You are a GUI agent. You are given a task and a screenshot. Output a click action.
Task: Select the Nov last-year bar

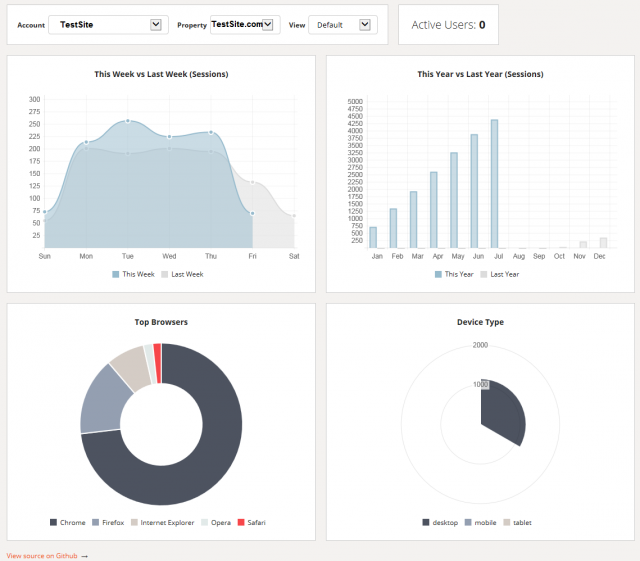583,245
